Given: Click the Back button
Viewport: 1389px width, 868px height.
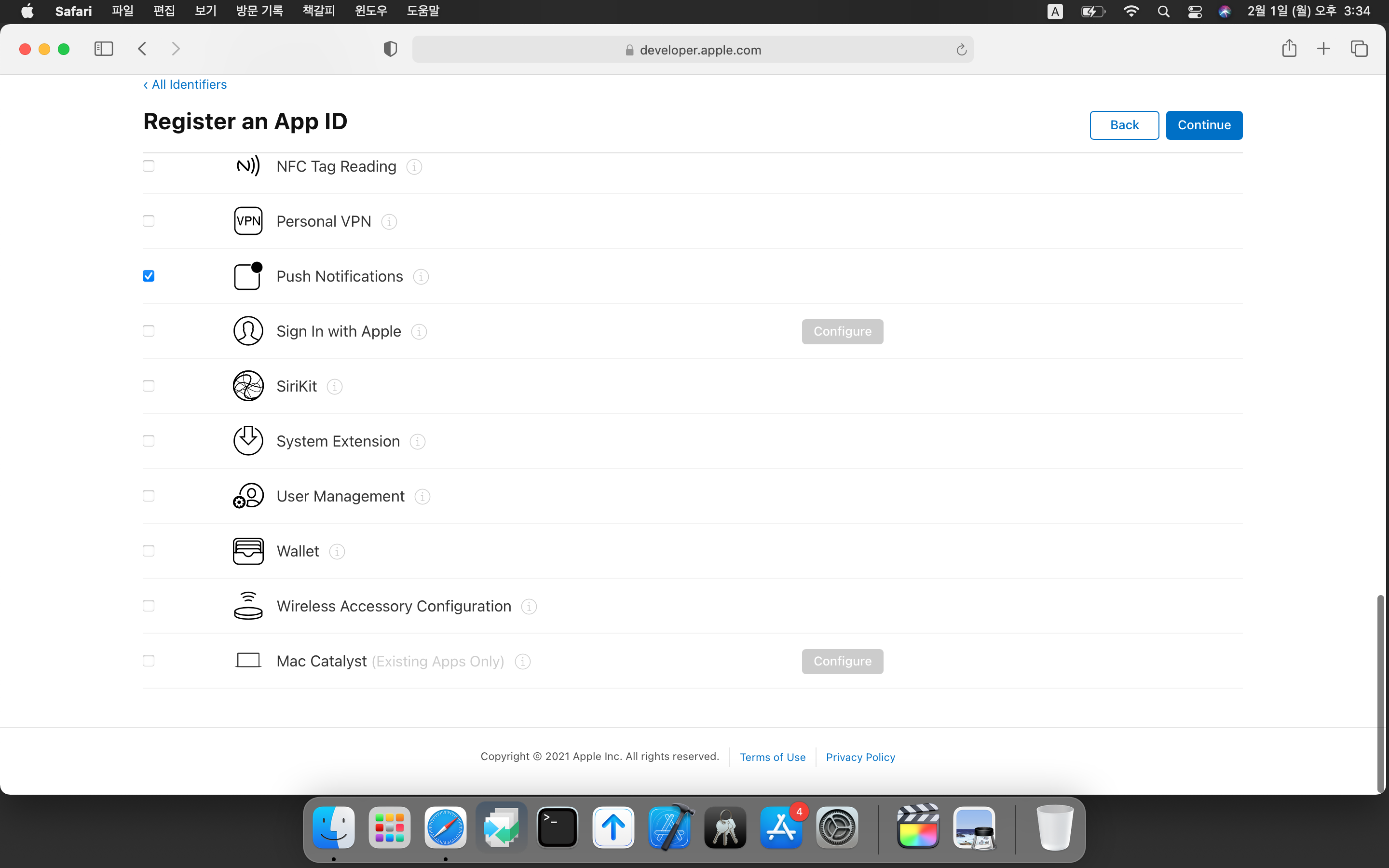Looking at the screenshot, I should [x=1124, y=125].
